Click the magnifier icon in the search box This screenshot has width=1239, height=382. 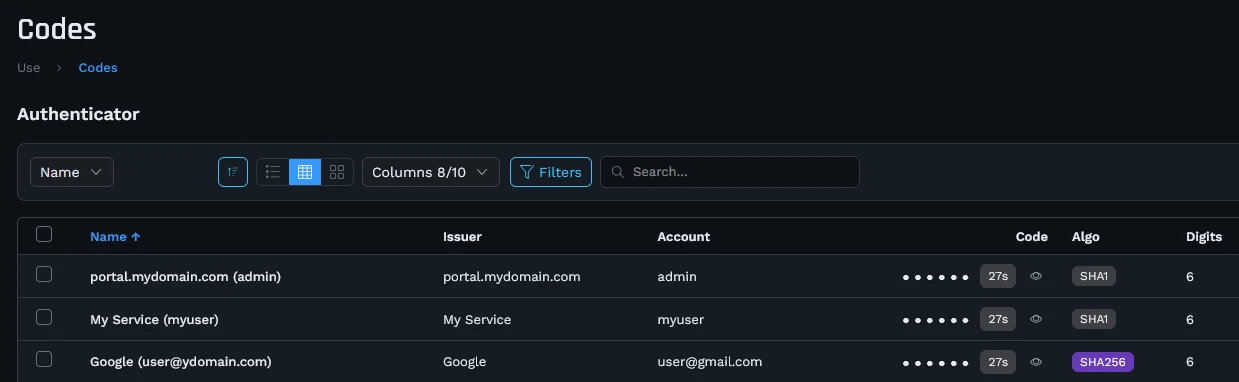tap(619, 172)
